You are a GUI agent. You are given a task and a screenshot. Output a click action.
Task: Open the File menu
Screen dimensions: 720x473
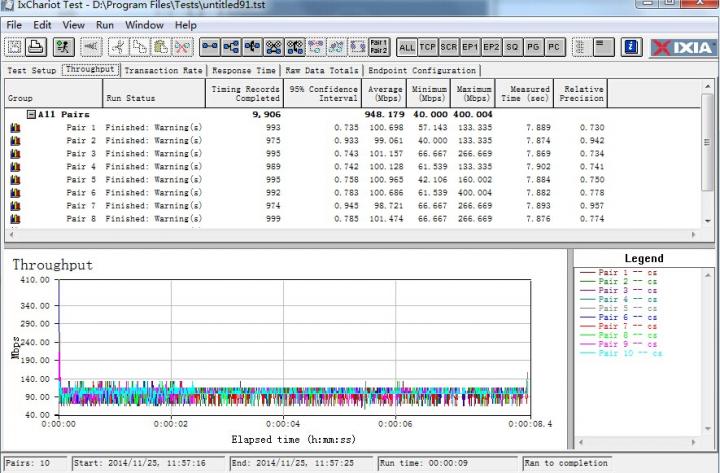pyautogui.click(x=14, y=25)
